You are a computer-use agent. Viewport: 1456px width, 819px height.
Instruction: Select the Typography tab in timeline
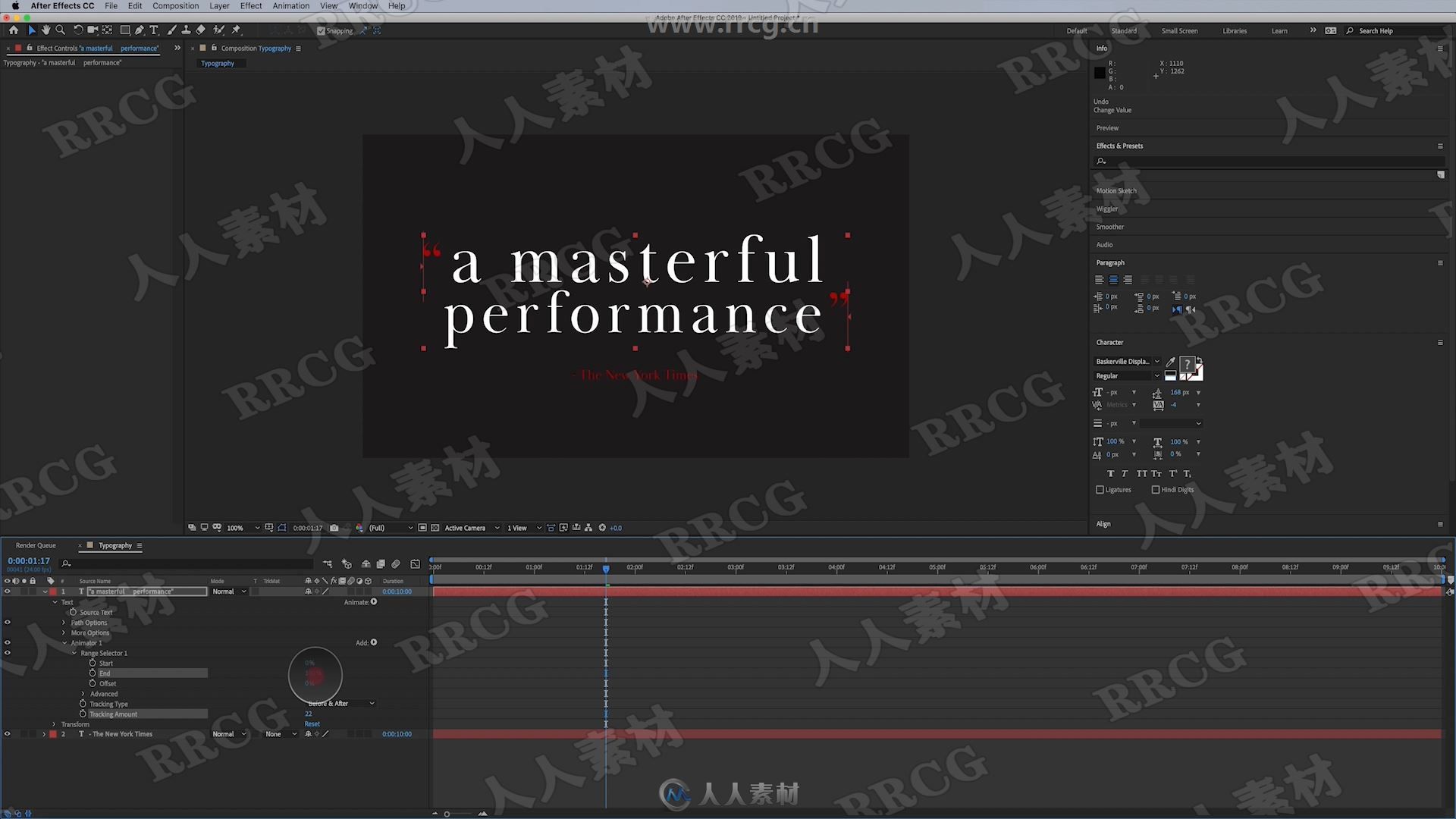[x=113, y=545]
